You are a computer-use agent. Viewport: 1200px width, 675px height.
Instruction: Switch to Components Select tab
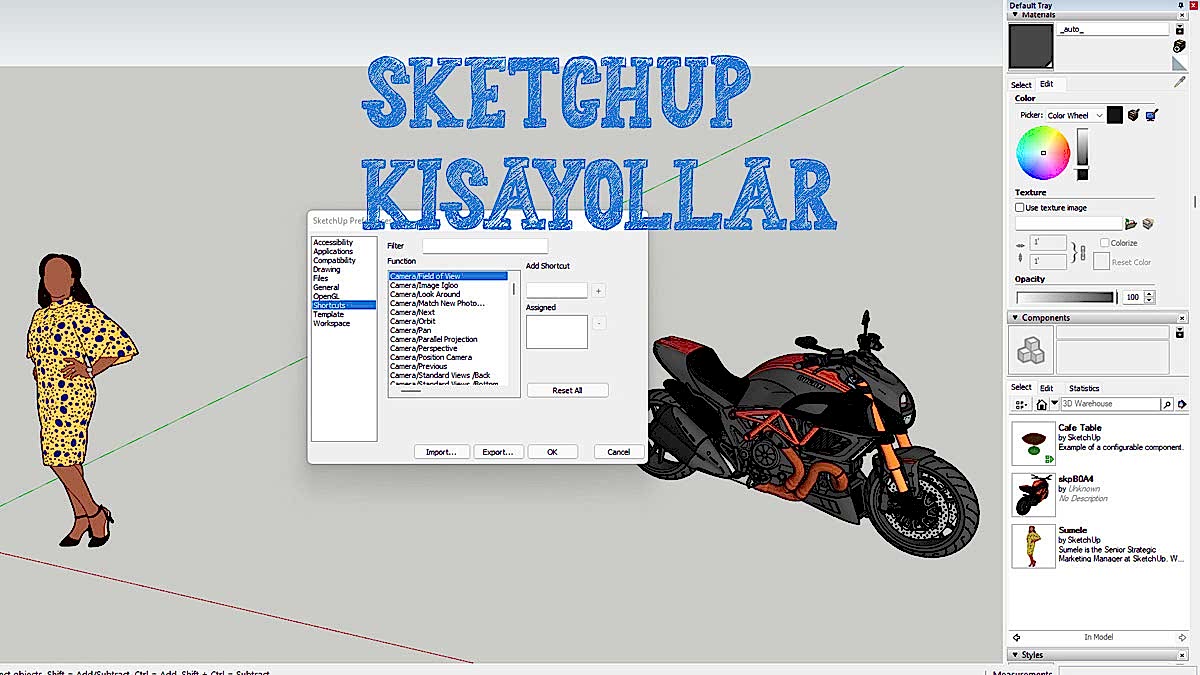[1021, 388]
